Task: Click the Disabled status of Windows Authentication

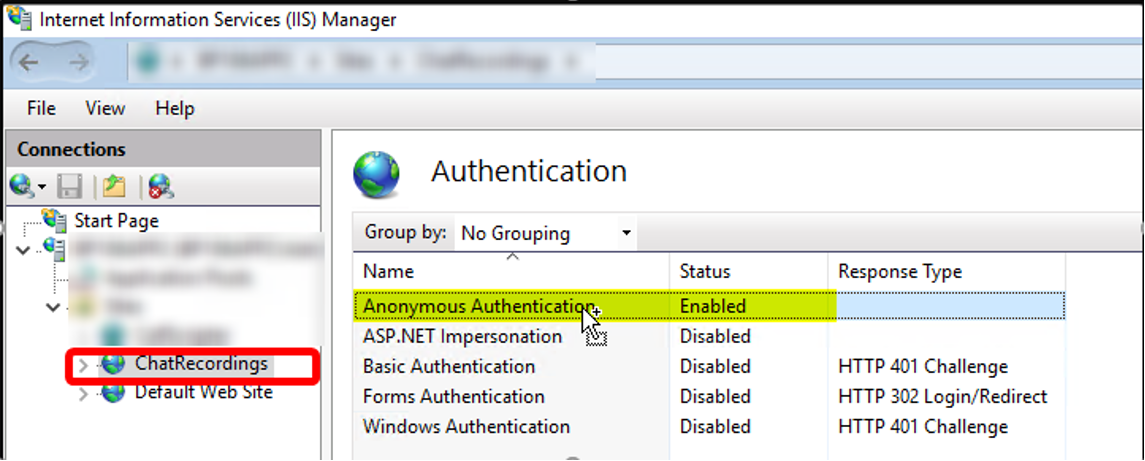Action: click(x=716, y=427)
